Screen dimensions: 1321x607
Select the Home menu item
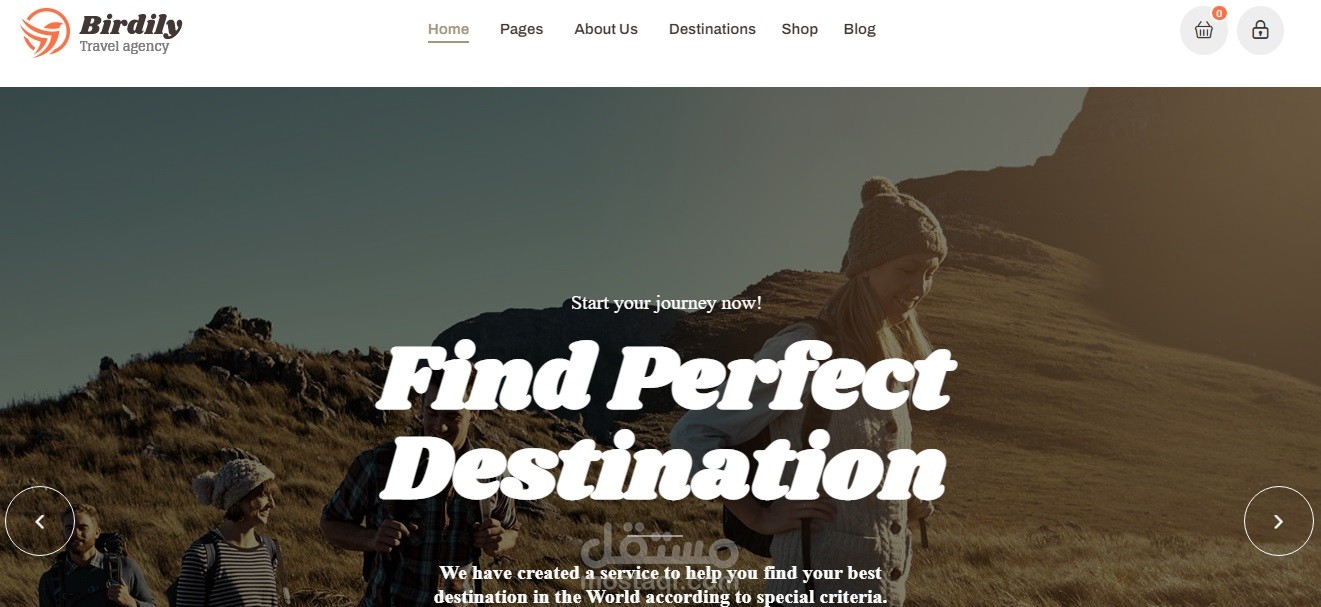click(448, 29)
